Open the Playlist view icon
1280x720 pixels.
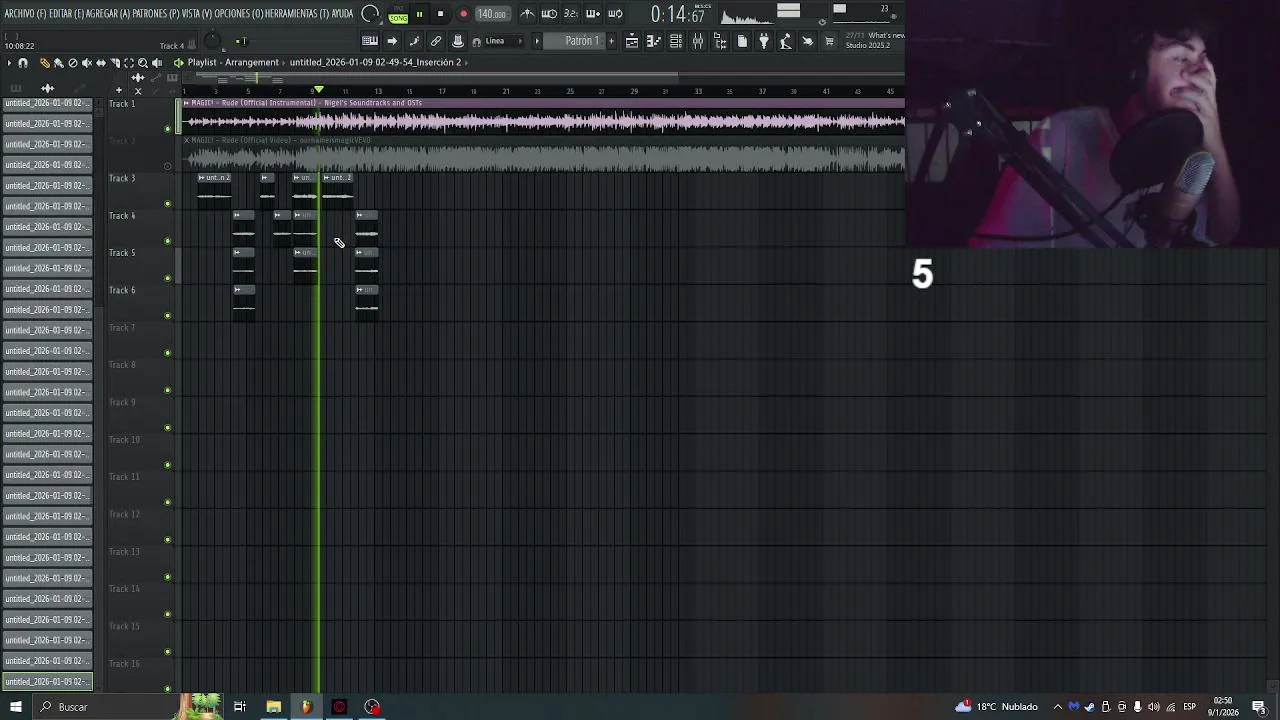pyautogui.click(x=632, y=41)
